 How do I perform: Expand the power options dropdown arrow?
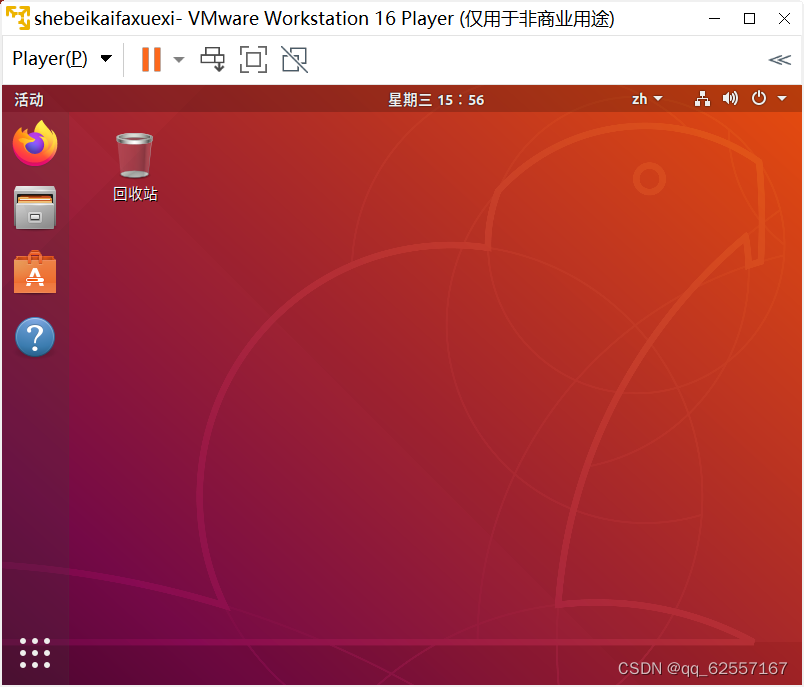(x=178, y=59)
